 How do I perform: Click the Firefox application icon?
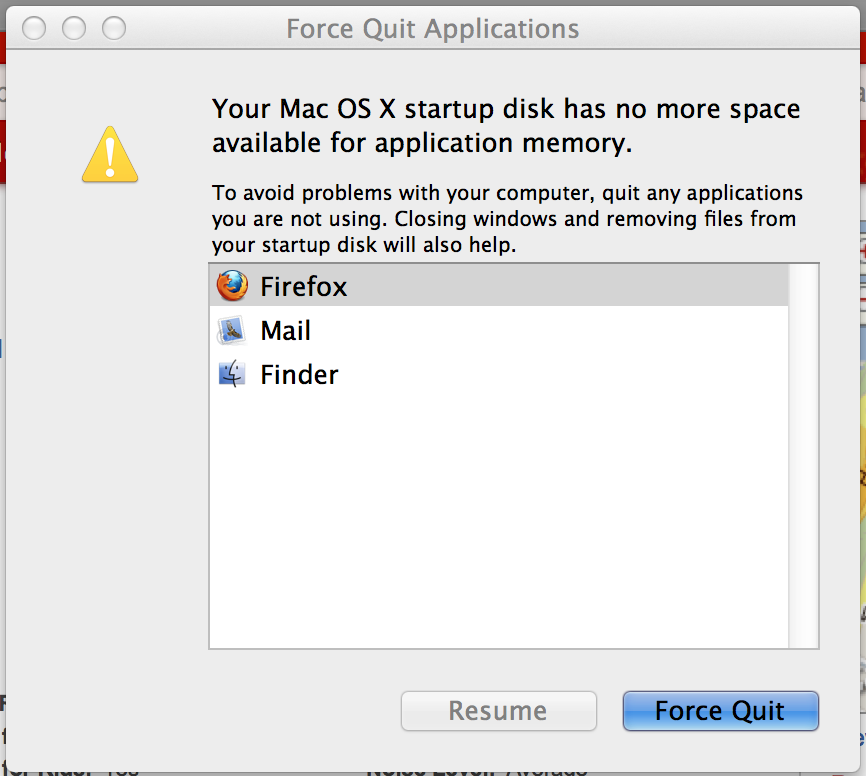[232, 287]
